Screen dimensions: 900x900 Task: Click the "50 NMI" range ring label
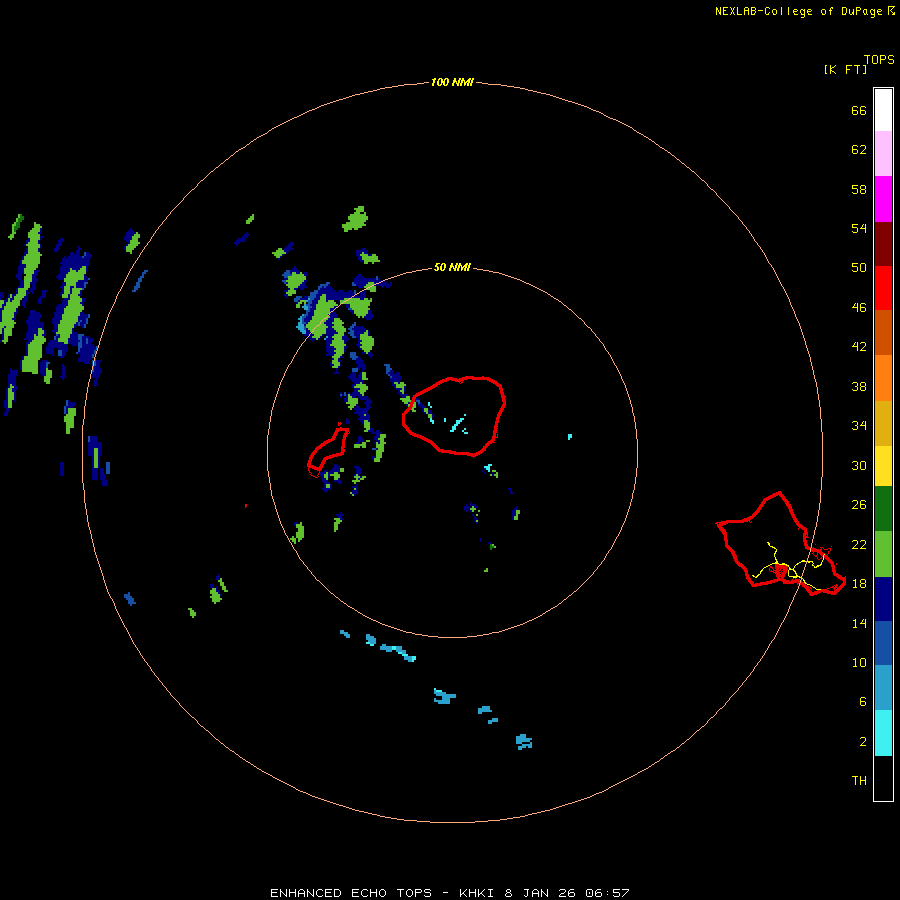point(452,267)
